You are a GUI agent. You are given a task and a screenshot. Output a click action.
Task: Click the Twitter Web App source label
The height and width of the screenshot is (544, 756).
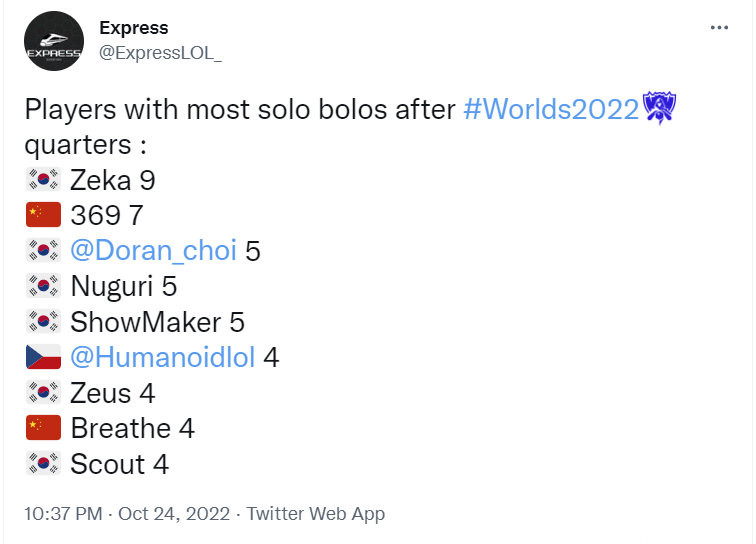tap(315, 514)
